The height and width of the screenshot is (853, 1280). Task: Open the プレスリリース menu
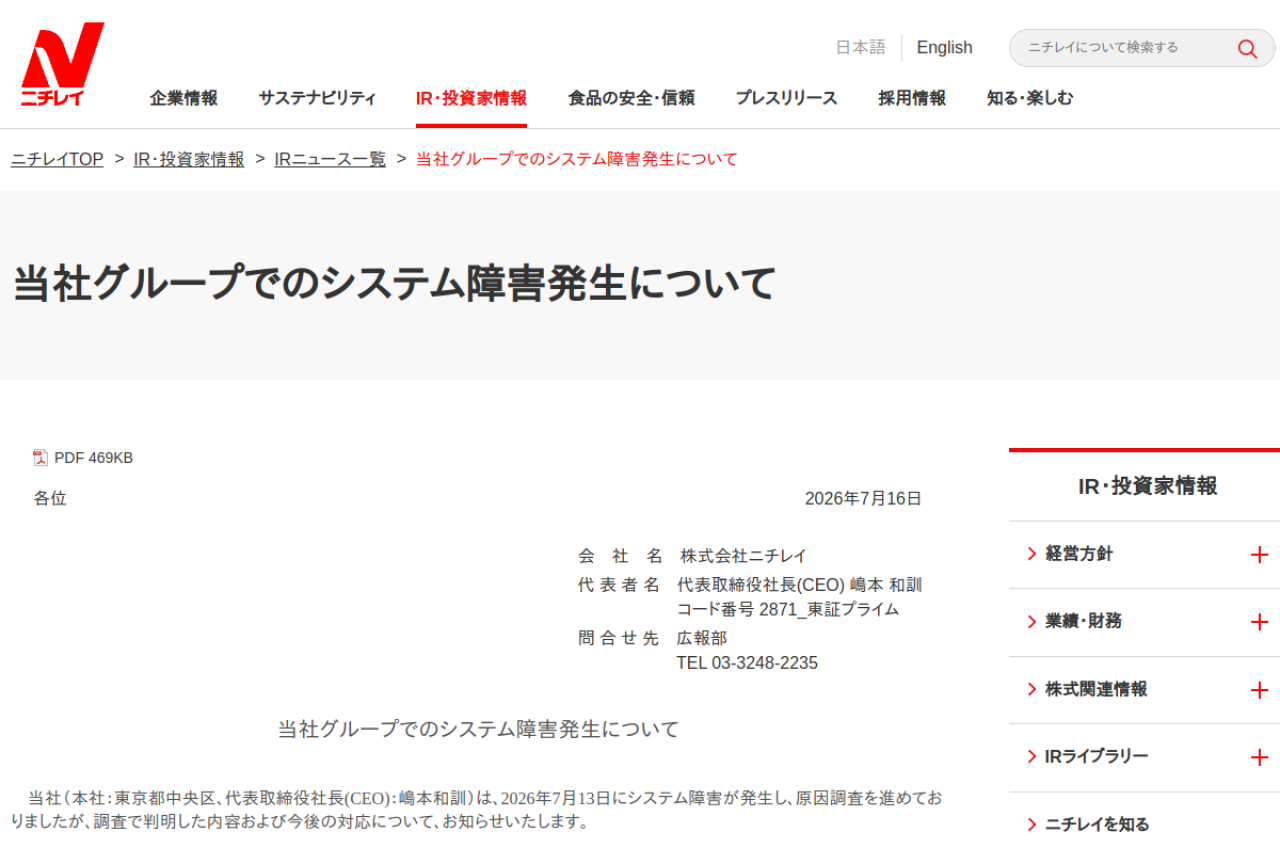pos(786,98)
